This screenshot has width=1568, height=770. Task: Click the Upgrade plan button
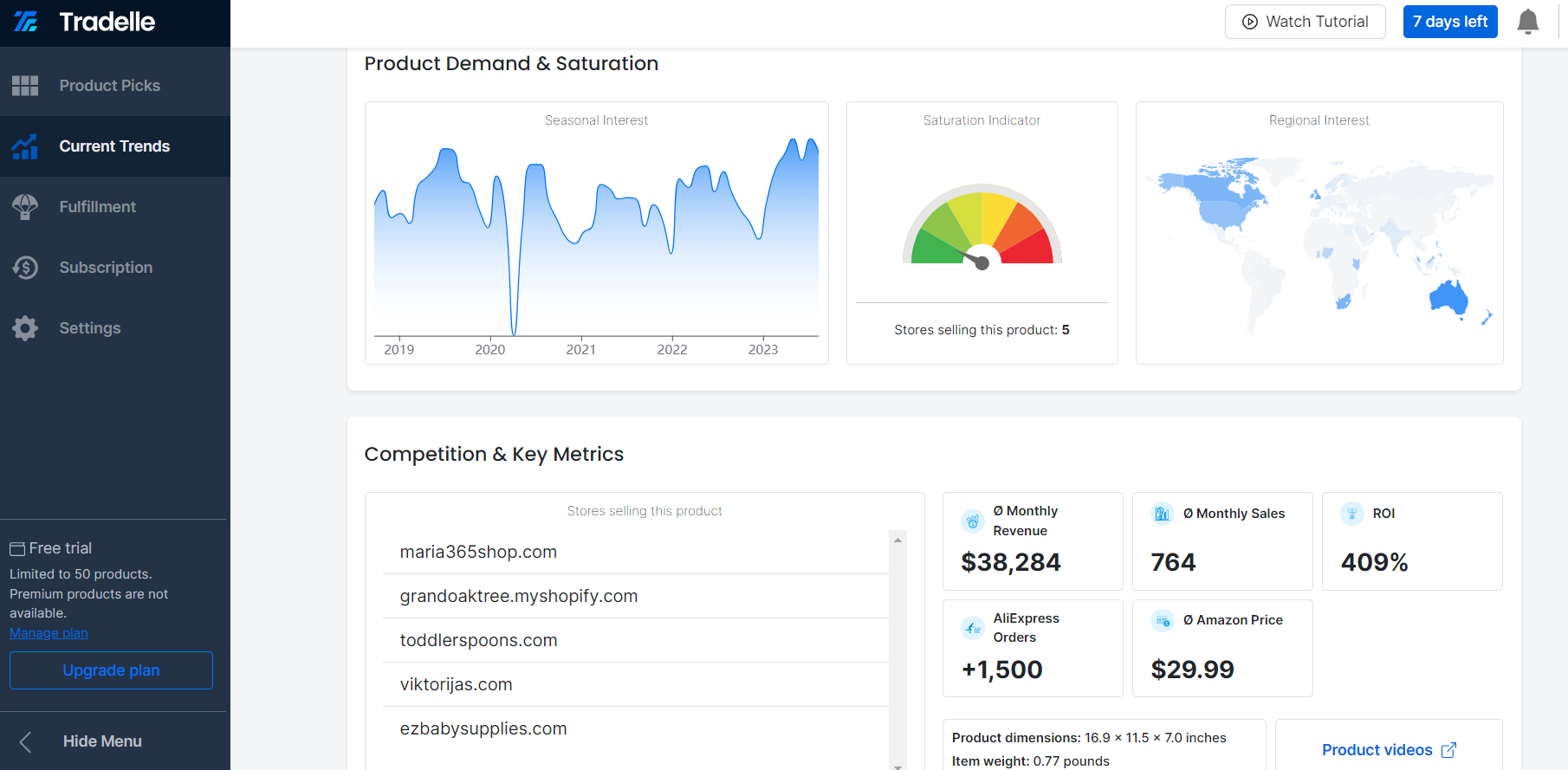(x=111, y=670)
